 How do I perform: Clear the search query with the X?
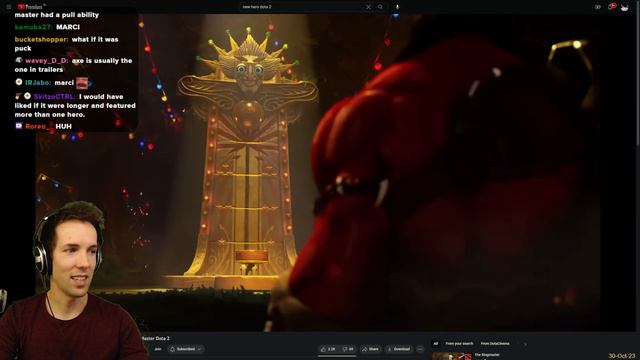pos(369,7)
